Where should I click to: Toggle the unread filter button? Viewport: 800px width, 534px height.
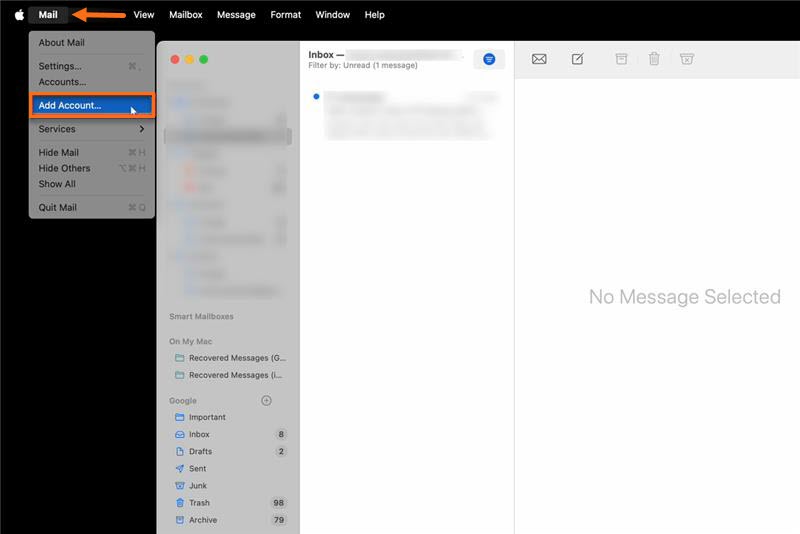pos(489,59)
